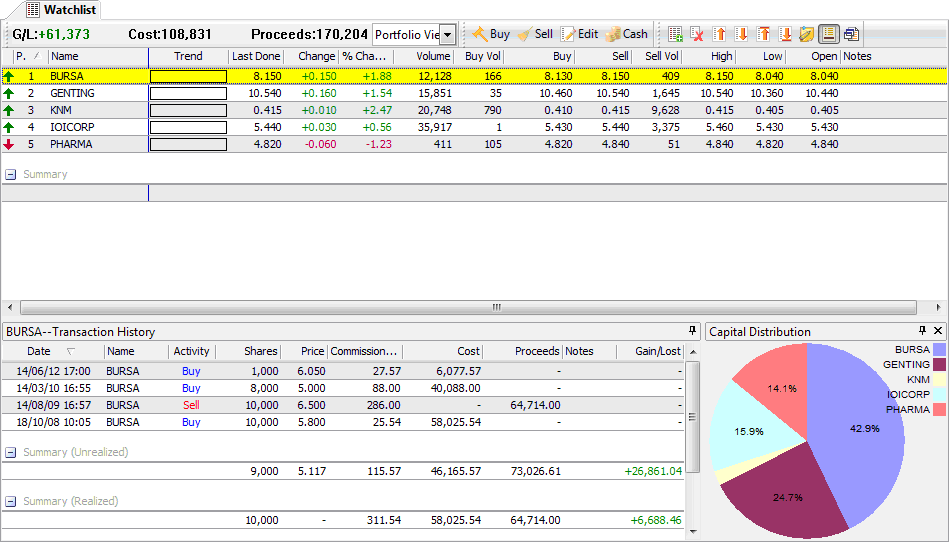Select the IOICORP row in watchlist
This screenshot has width=949, height=542.
pos(474,127)
